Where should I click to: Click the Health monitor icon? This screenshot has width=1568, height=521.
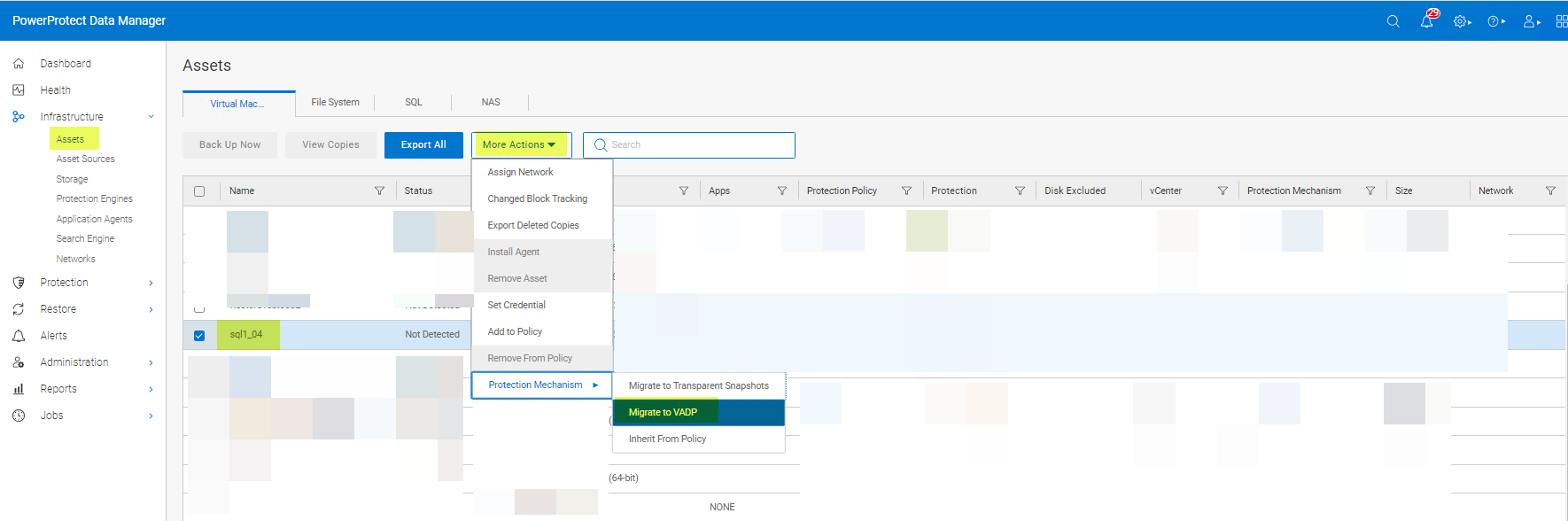click(19, 90)
